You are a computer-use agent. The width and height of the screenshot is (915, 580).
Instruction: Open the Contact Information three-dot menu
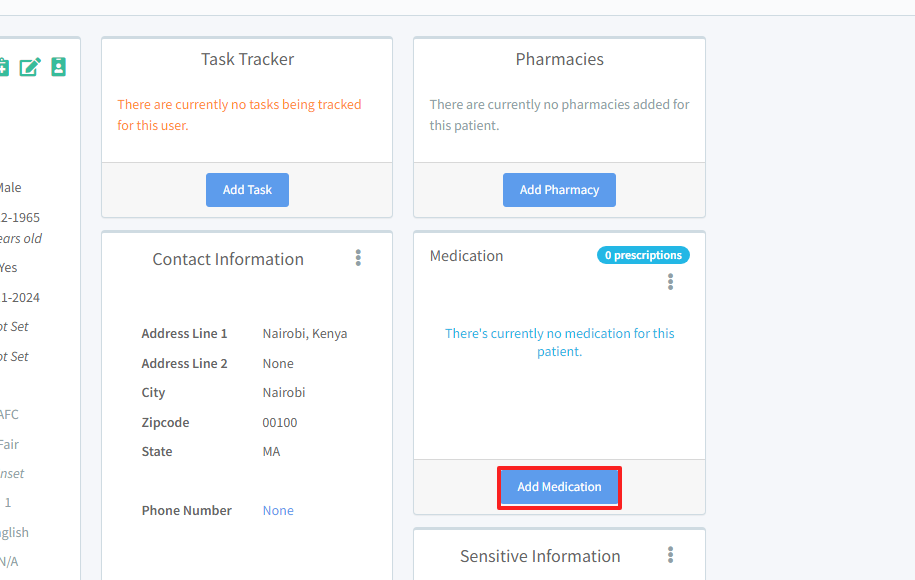click(x=358, y=258)
